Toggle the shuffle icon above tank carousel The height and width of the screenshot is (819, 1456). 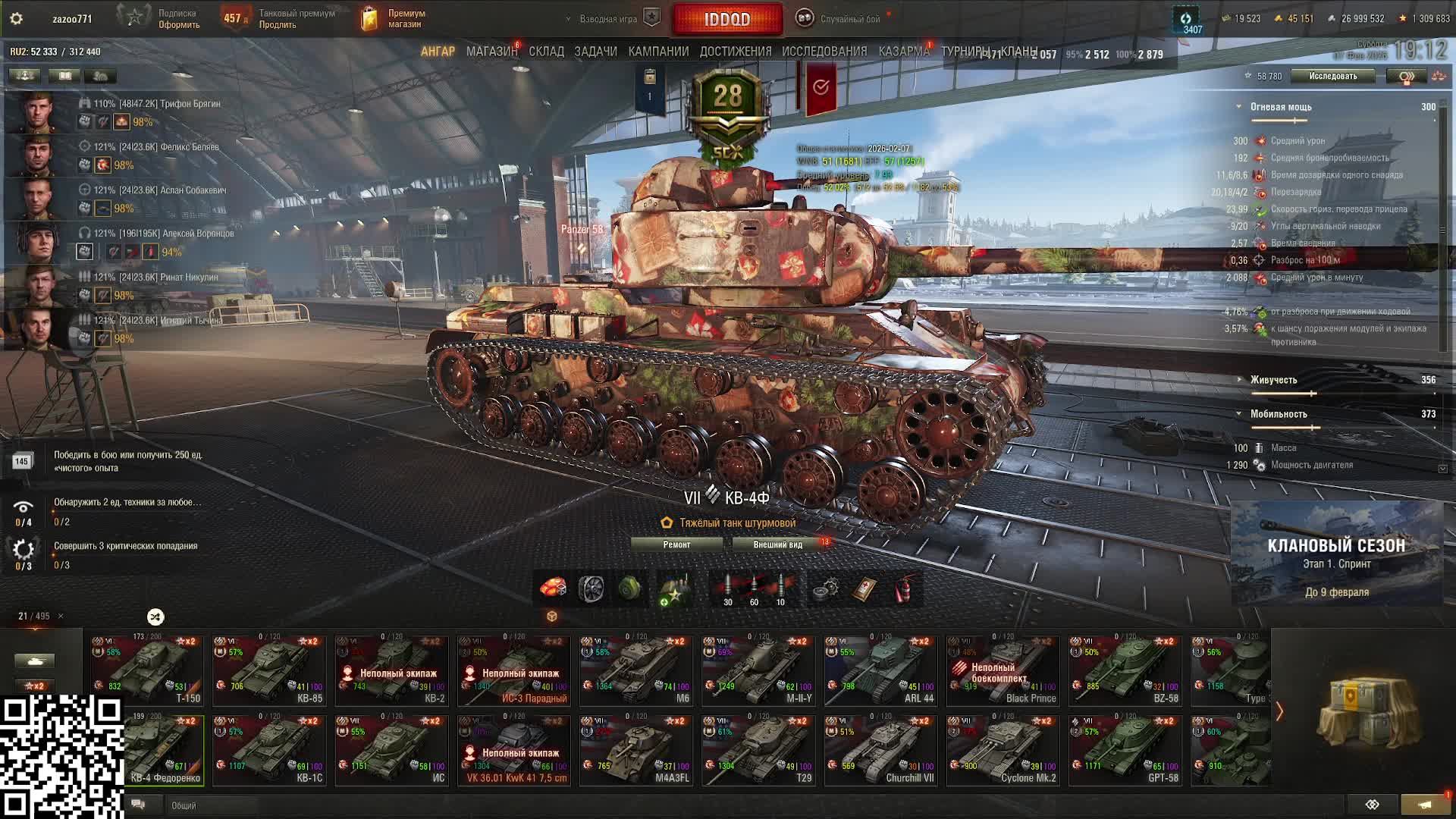(155, 617)
